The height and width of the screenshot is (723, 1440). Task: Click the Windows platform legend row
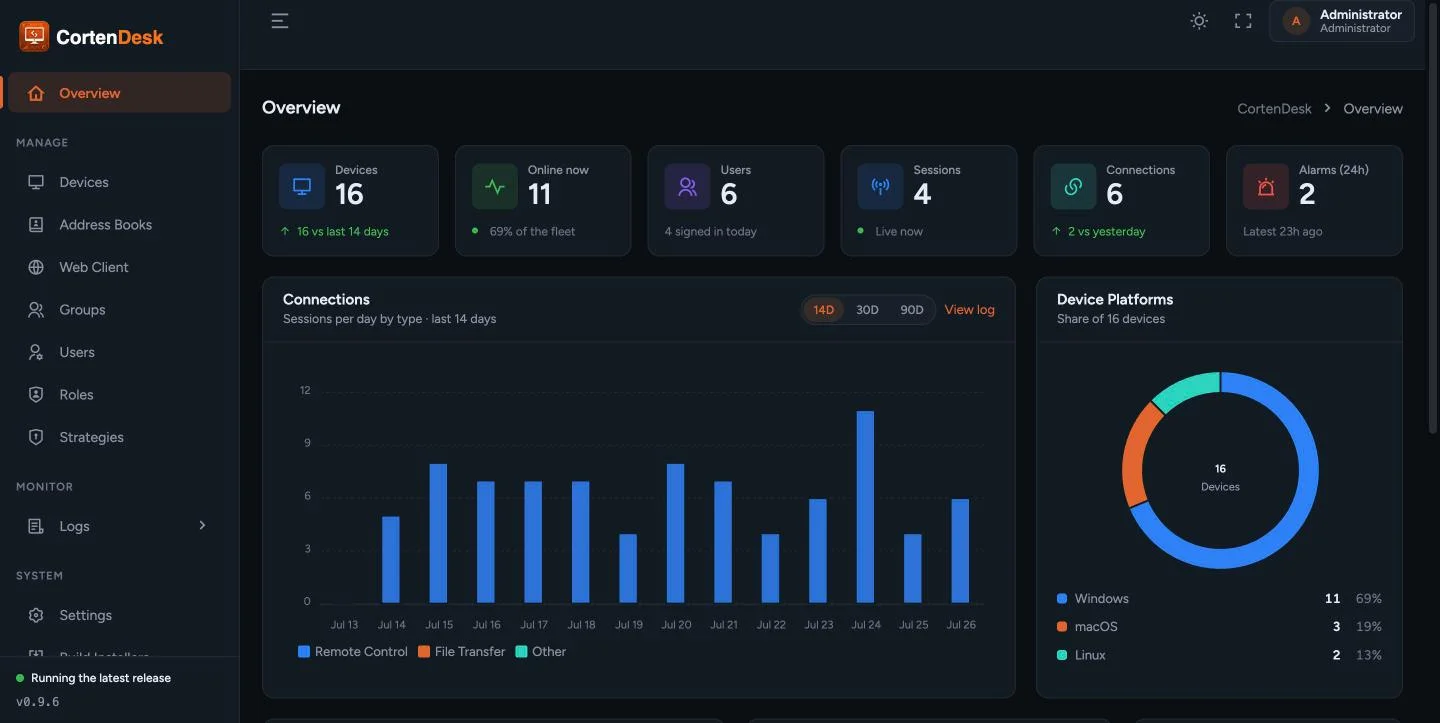tap(1219, 598)
